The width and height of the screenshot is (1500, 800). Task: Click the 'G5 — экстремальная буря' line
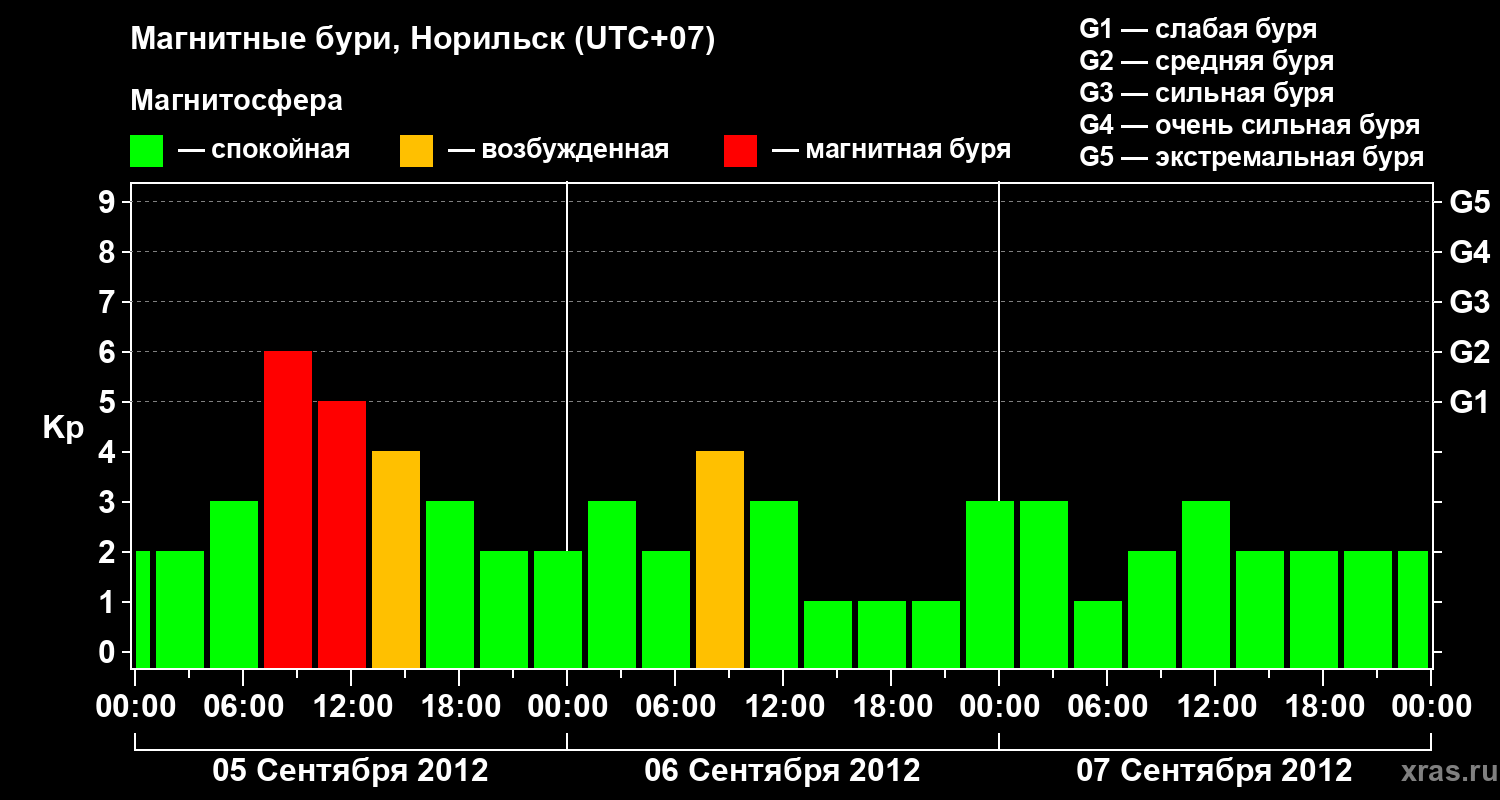point(1251,157)
